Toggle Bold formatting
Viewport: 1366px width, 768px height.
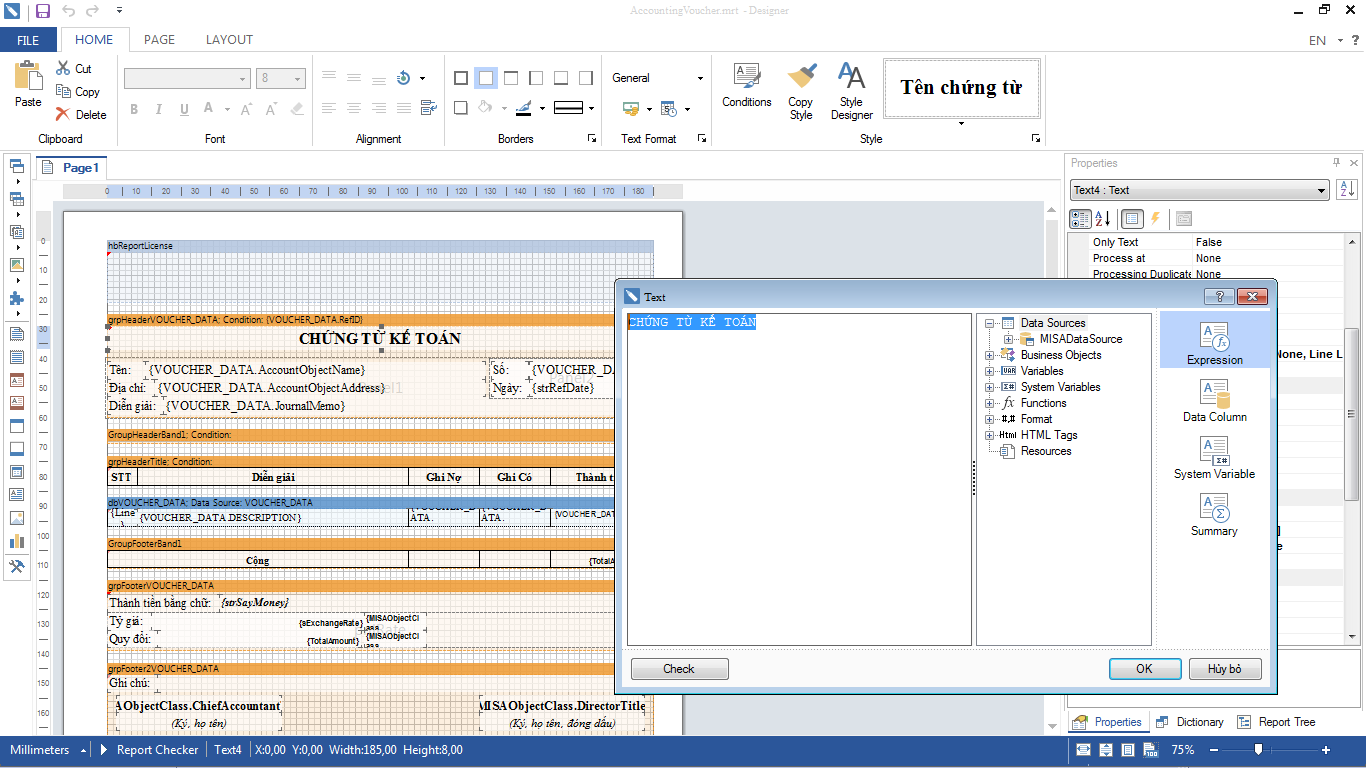click(133, 109)
